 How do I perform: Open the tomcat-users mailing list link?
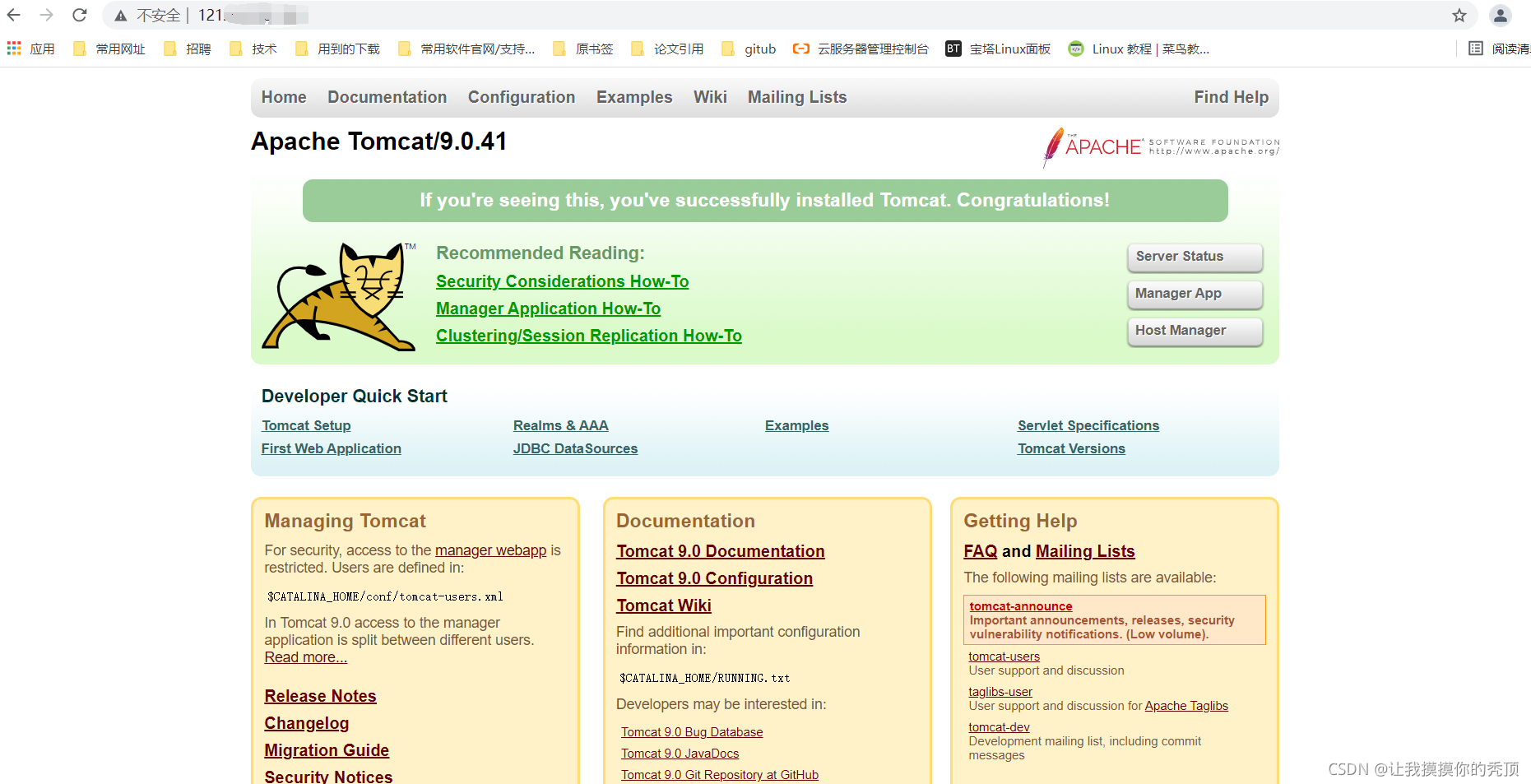[1004, 656]
